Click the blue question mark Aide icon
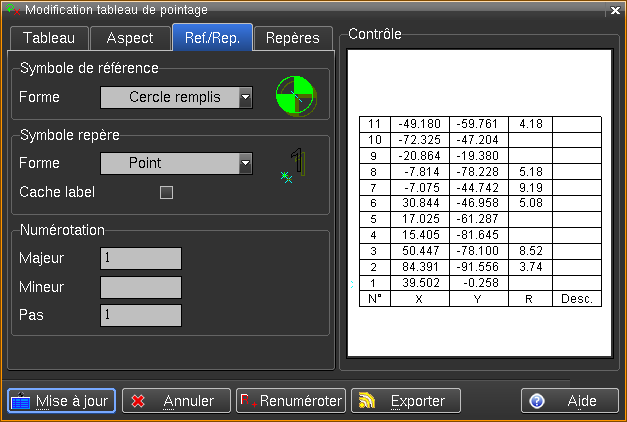 (537, 401)
